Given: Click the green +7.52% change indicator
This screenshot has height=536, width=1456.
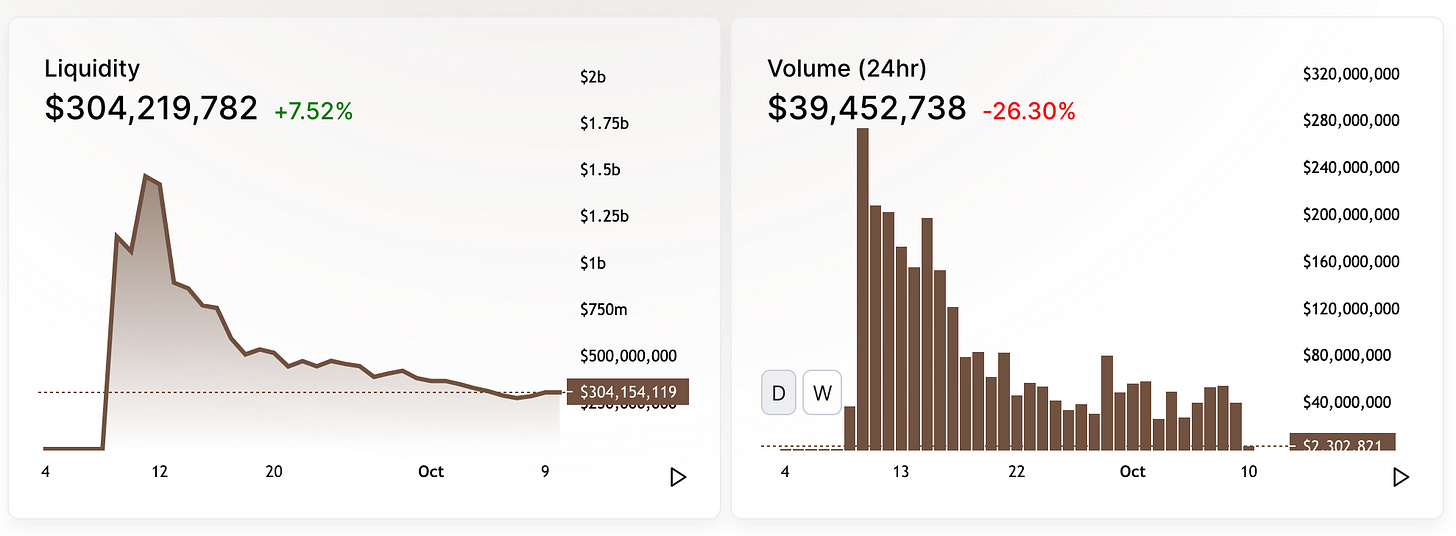Looking at the screenshot, I should pos(313,111).
